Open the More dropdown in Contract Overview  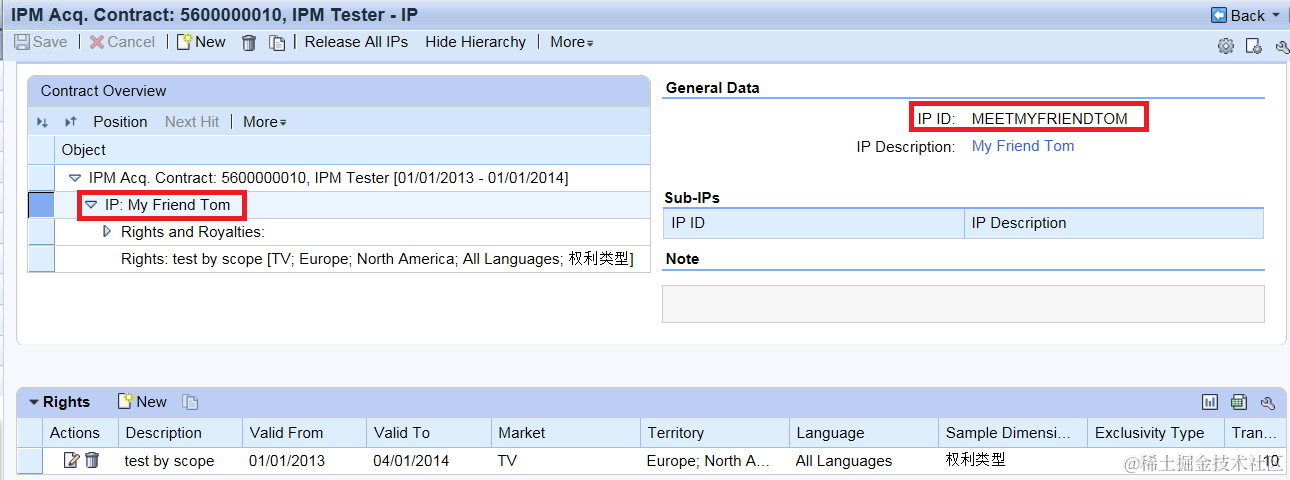[264, 122]
